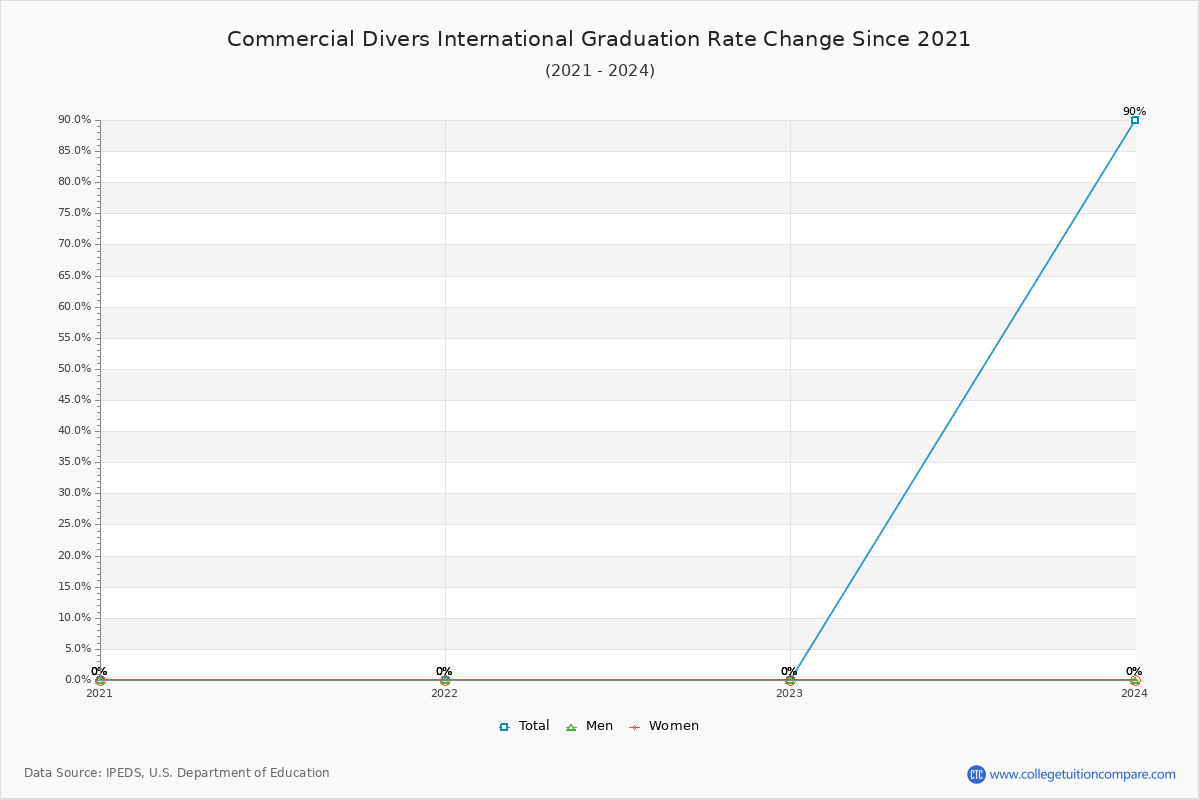Click the CTC logo badge

(x=976, y=774)
